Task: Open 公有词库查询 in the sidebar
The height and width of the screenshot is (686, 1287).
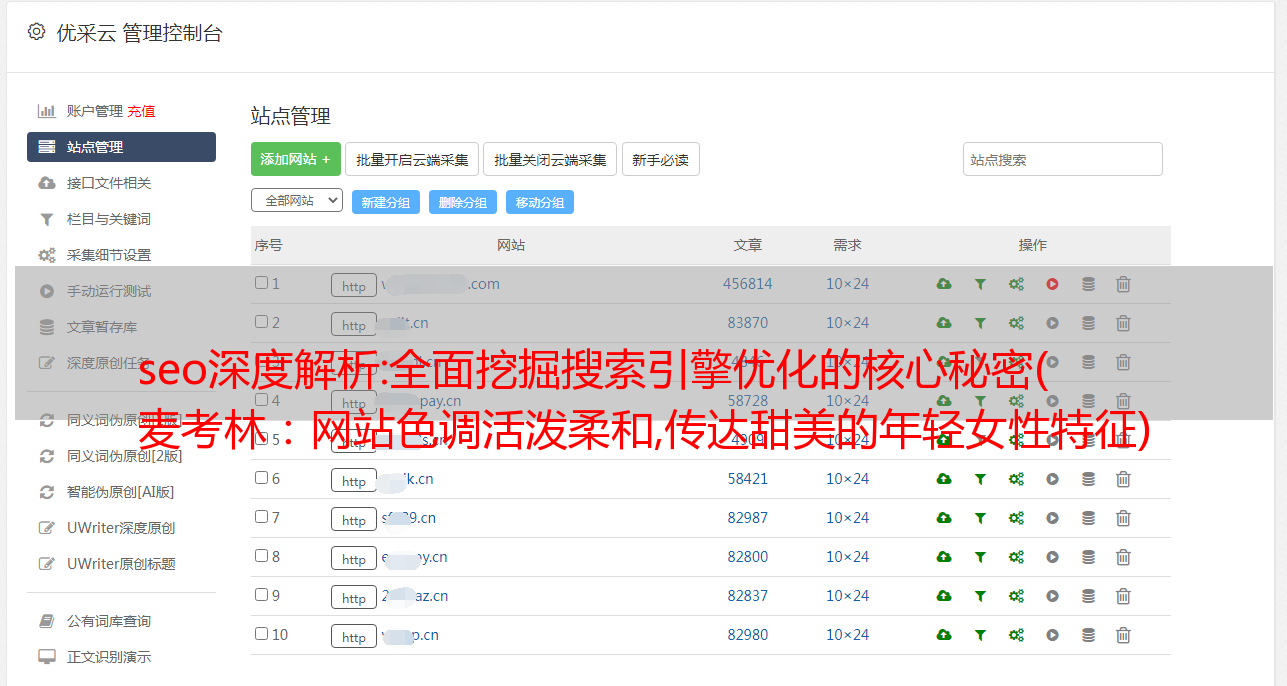Action: coord(109,621)
